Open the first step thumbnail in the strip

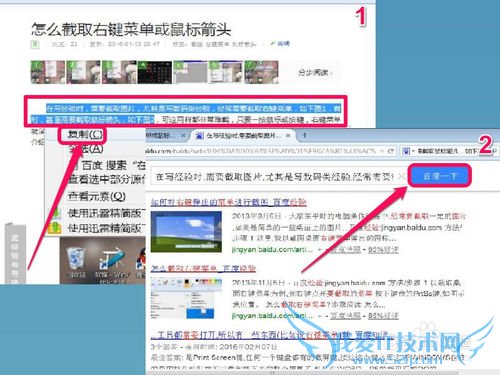click(48, 72)
